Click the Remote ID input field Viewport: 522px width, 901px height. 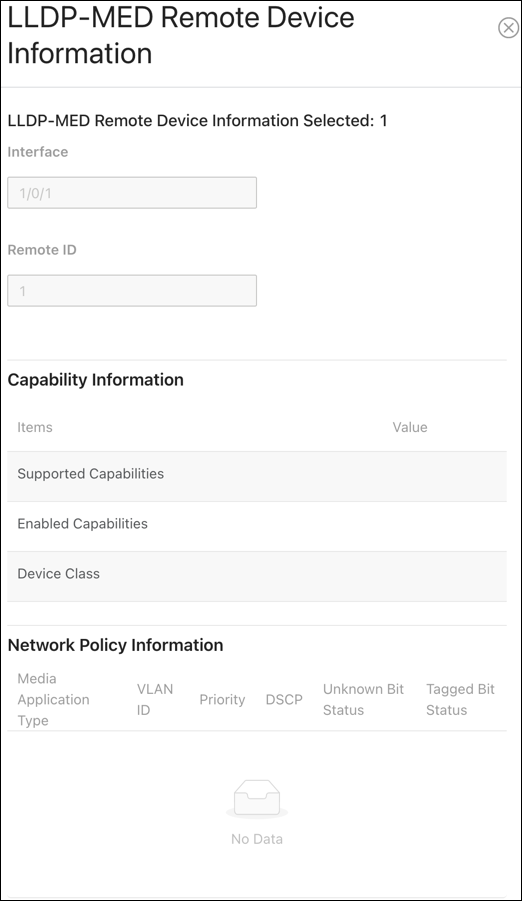click(132, 291)
